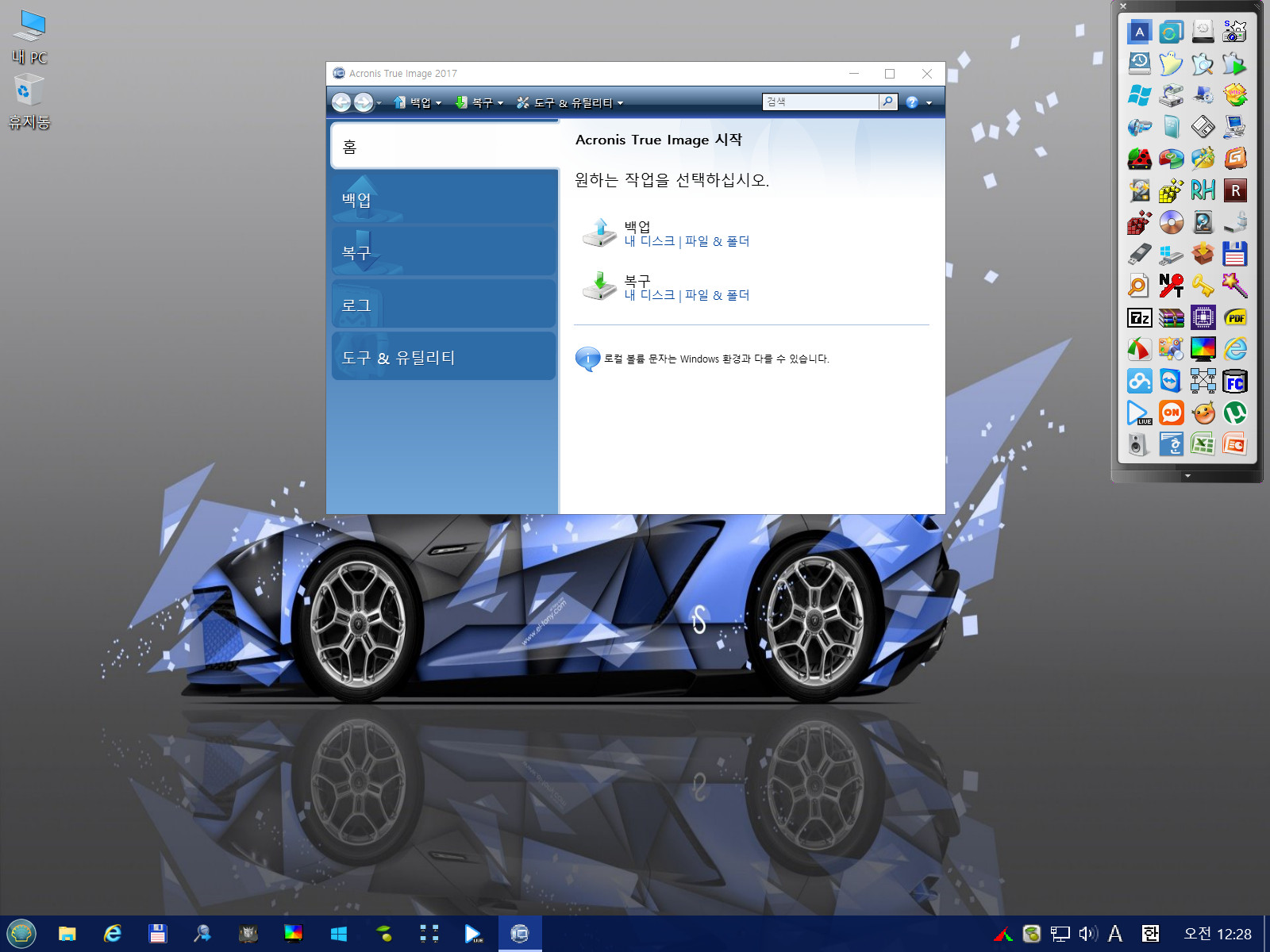The image size is (1270, 952).
Task: Click the blue info bubble icon
Action: point(587,359)
